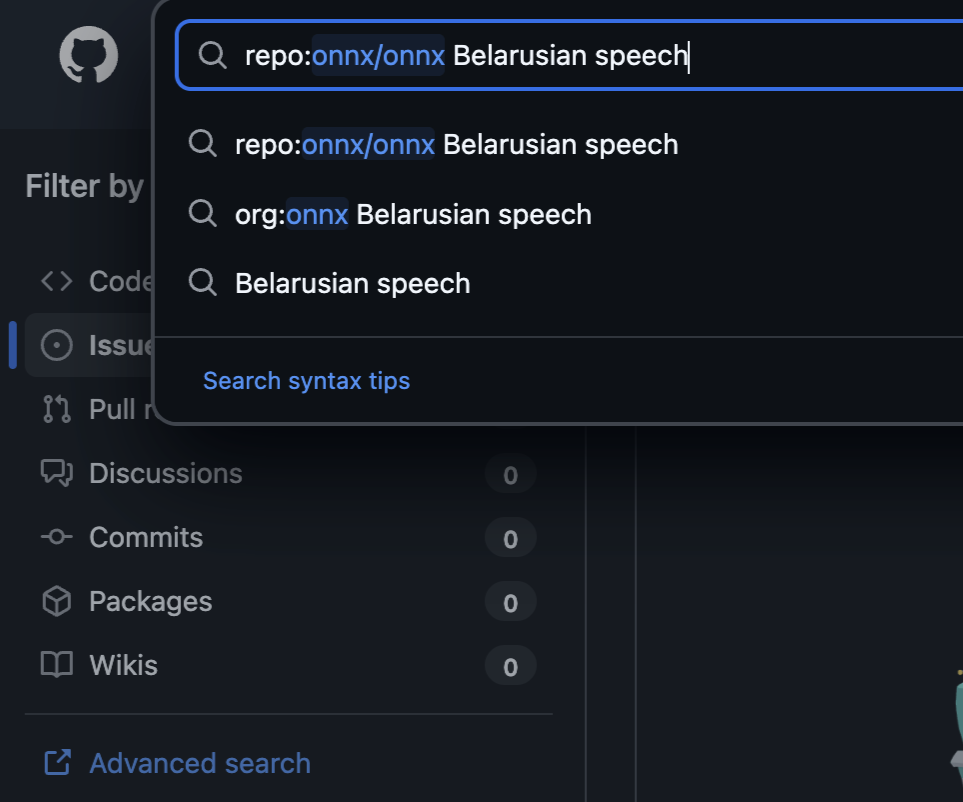Open Search syntax tips link

[306, 381]
